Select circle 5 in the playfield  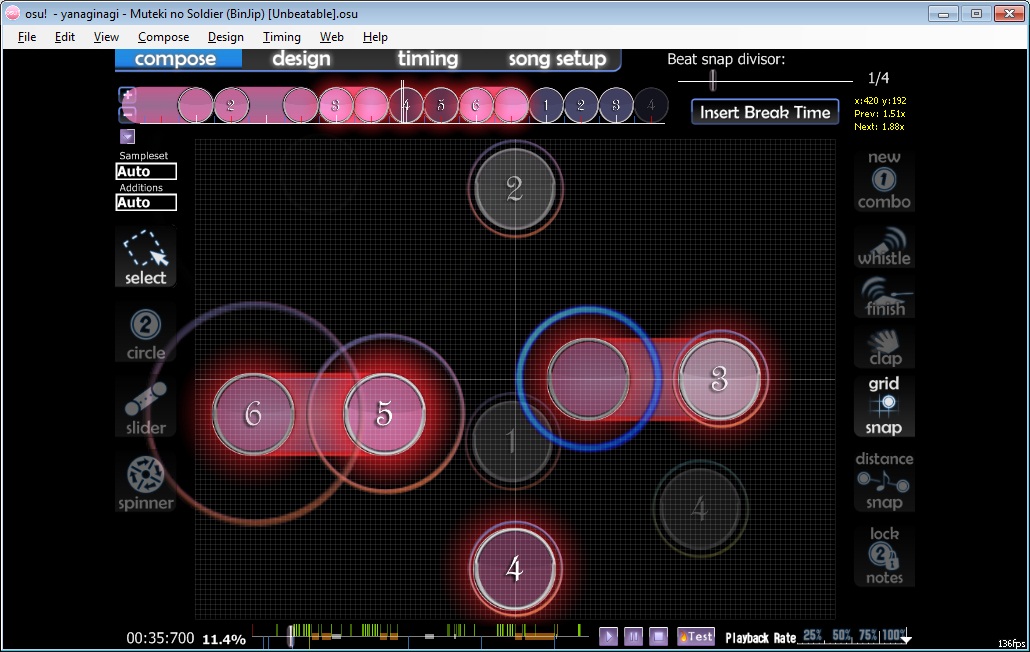pyautogui.click(x=384, y=414)
